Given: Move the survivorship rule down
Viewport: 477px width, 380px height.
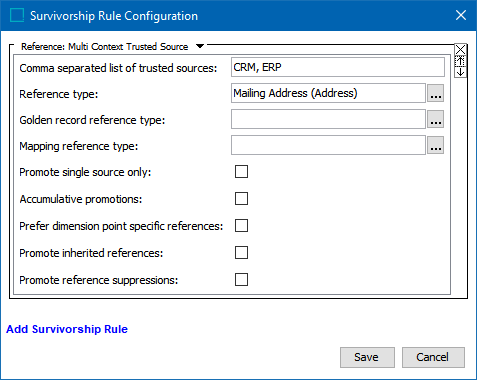Looking at the screenshot, I should coord(460,72).
